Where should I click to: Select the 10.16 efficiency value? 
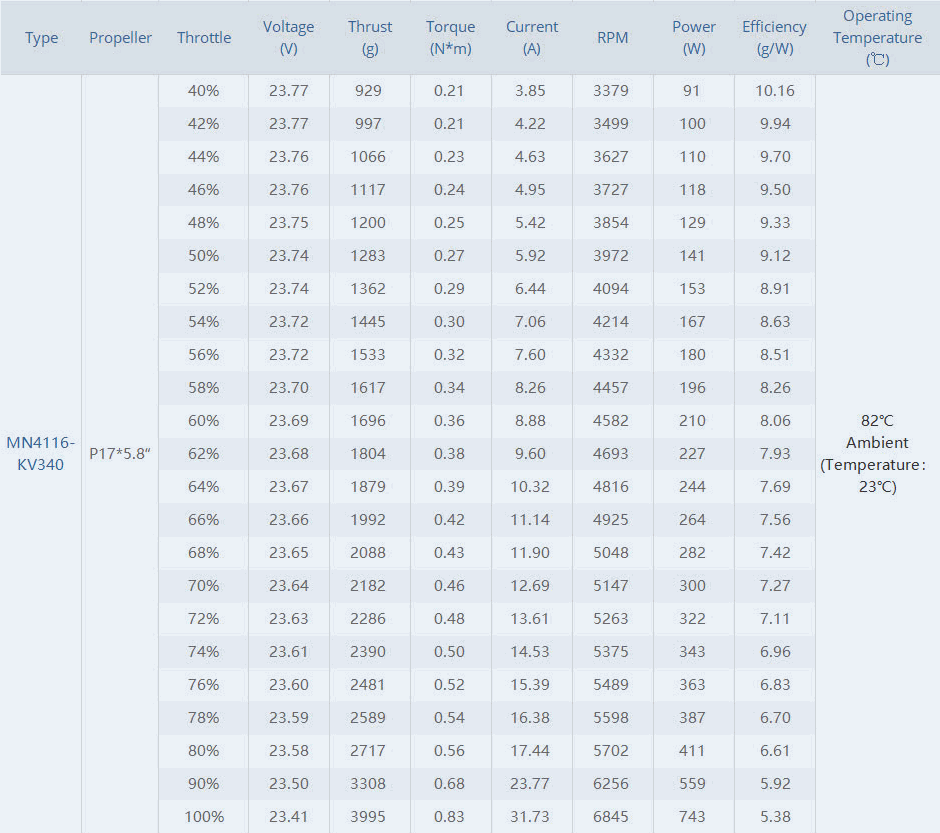point(775,91)
